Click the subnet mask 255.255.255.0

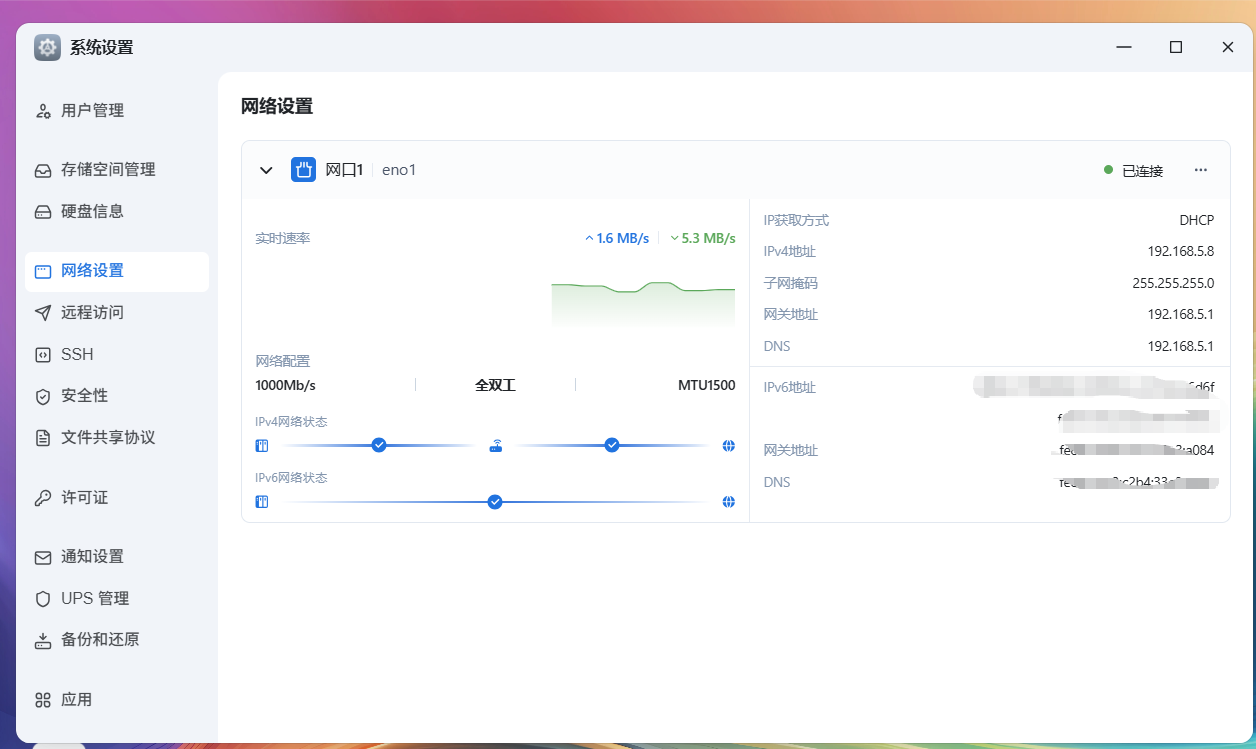1173,283
